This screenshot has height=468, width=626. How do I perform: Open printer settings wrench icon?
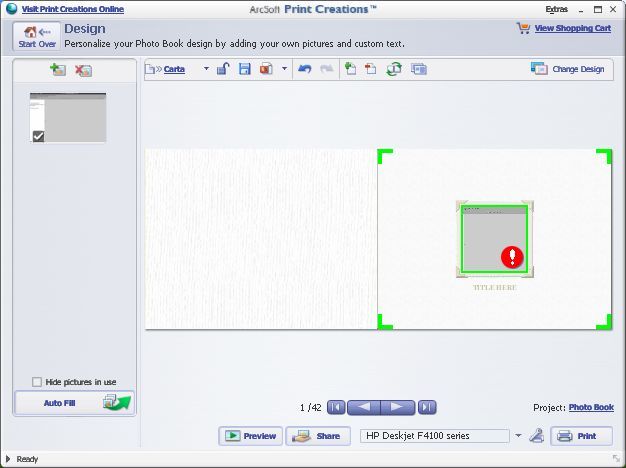point(535,435)
